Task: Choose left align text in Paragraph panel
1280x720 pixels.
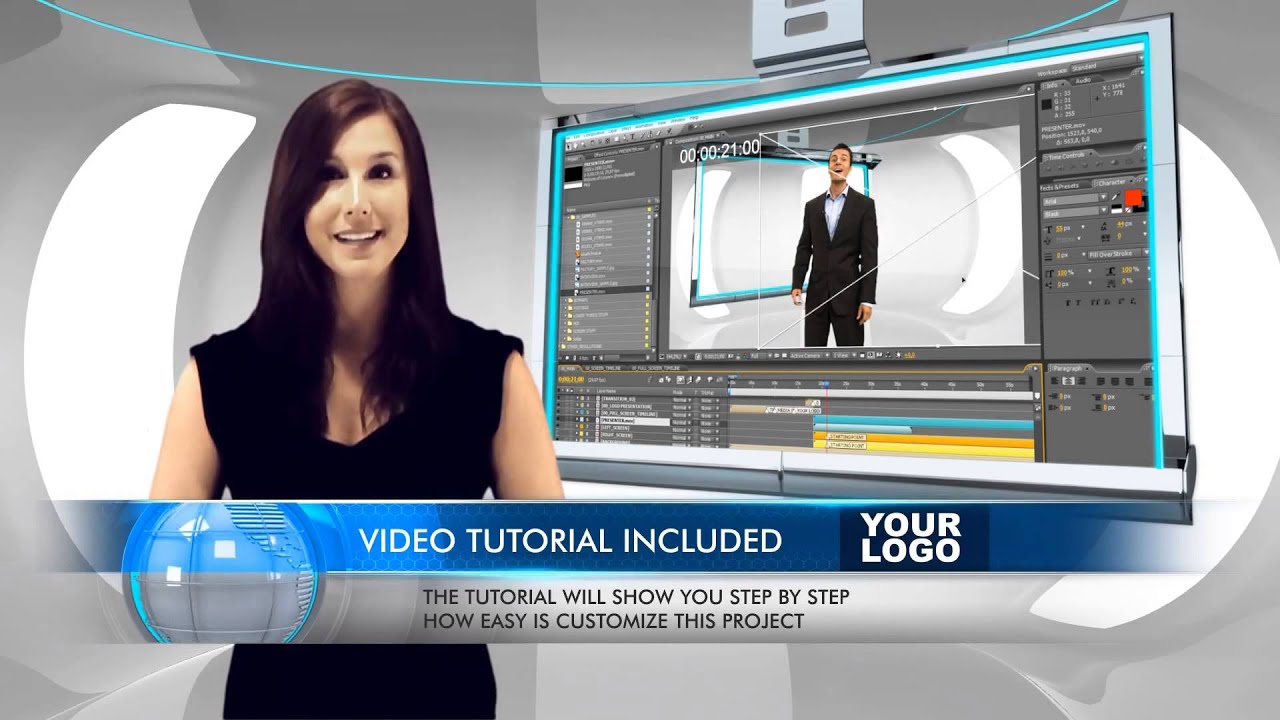Action: (x=1056, y=381)
